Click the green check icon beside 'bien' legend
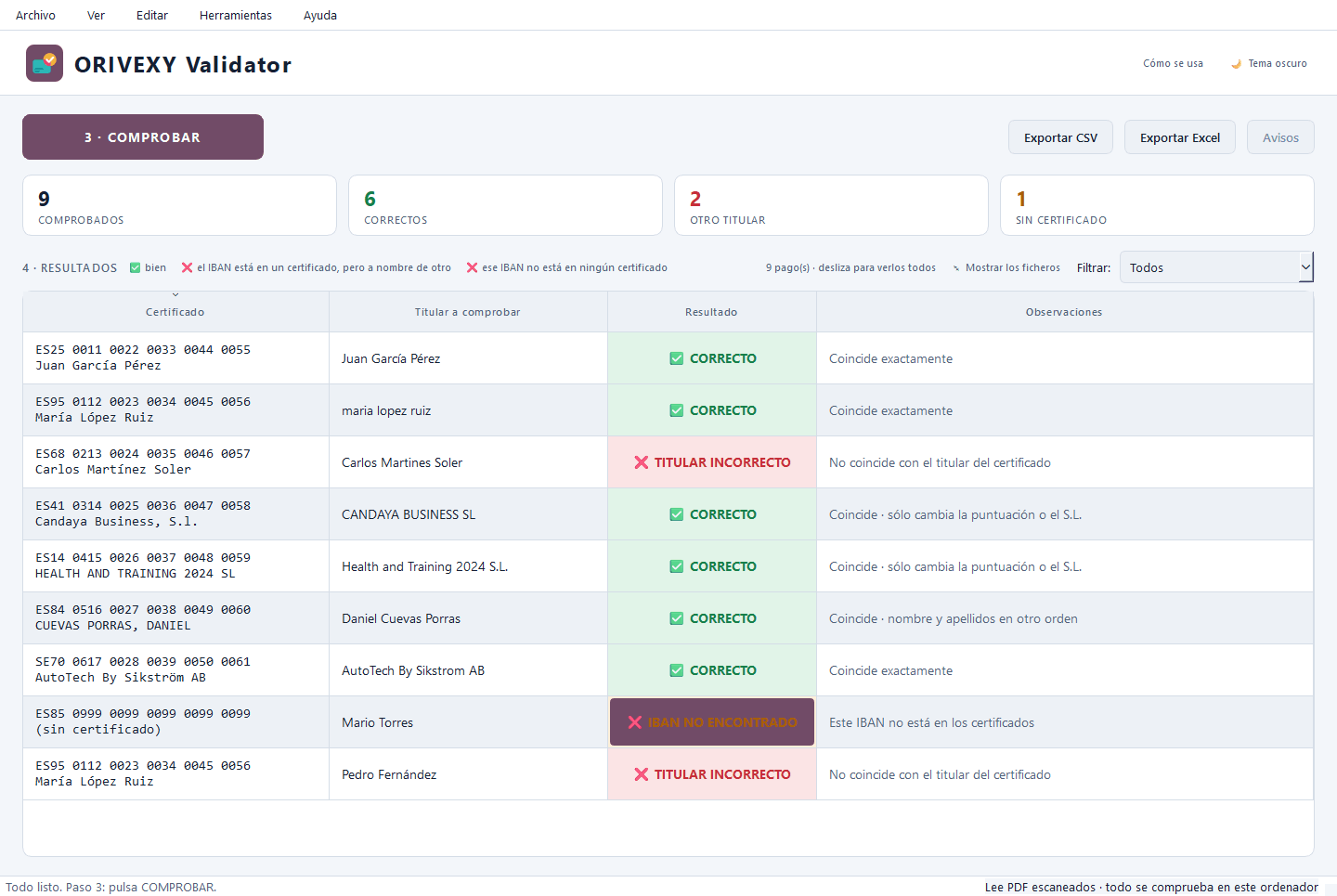1337x896 pixels. [x=136, y=267]
